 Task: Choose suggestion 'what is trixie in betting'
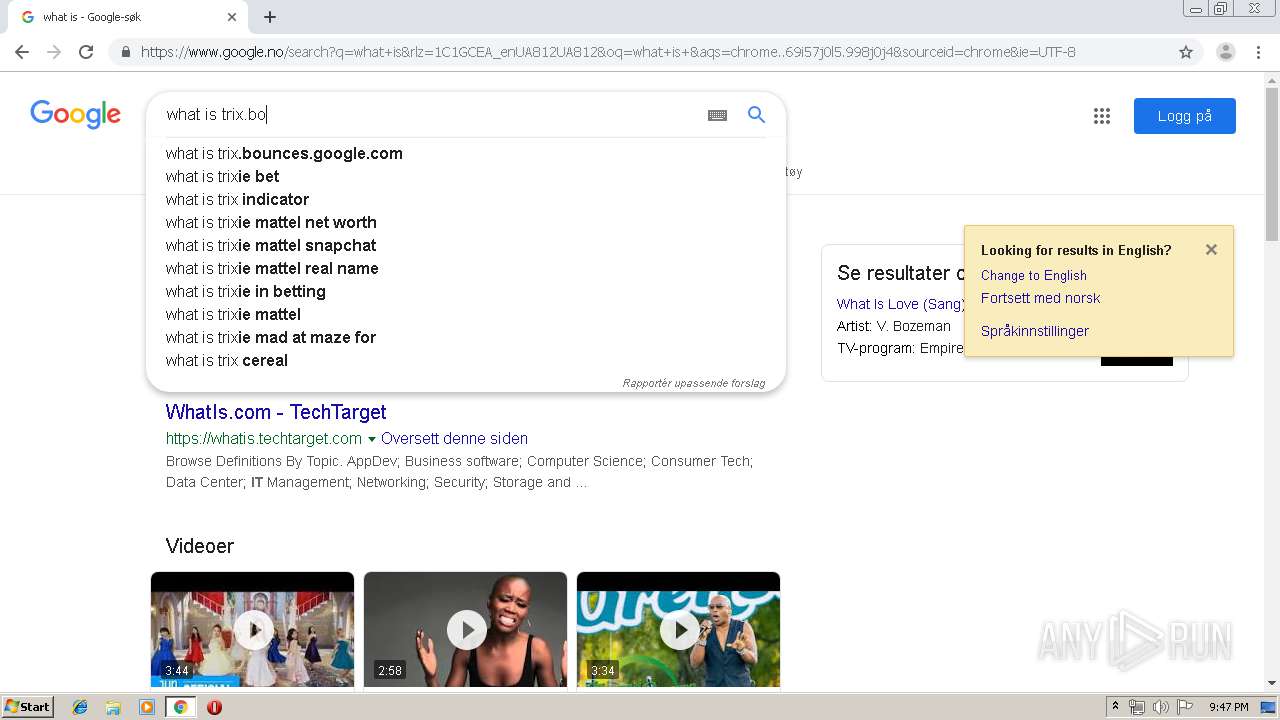click(x=466, y=291)
